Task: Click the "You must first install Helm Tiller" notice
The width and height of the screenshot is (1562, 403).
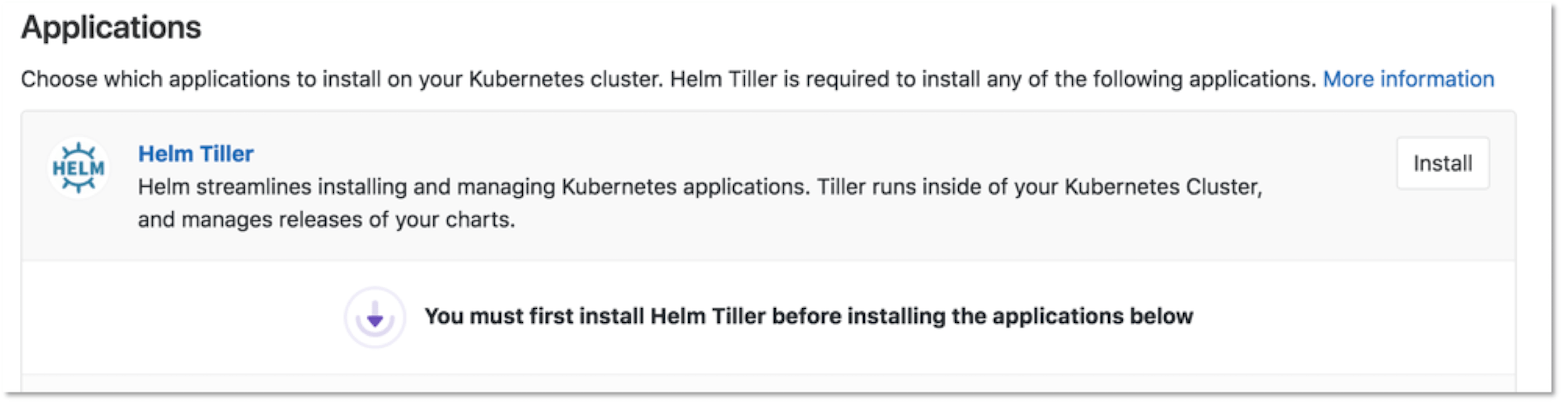Action: tap(808, 317)
